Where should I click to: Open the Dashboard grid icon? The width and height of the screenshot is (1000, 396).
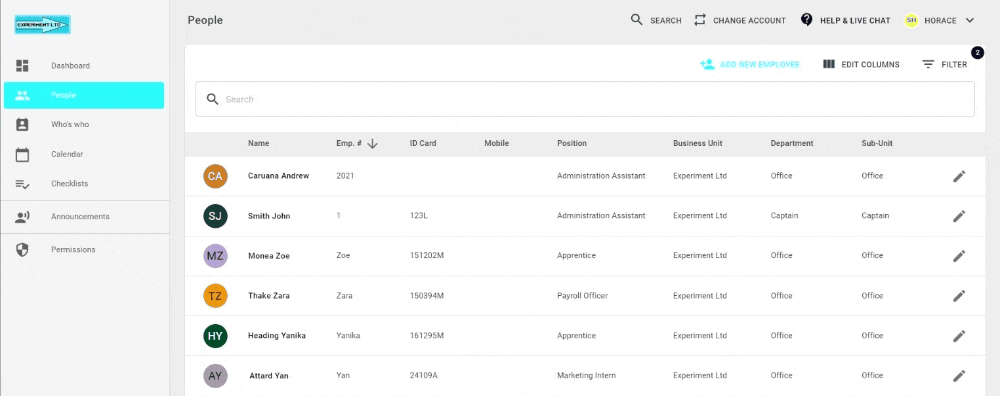(x=22, y=66)
